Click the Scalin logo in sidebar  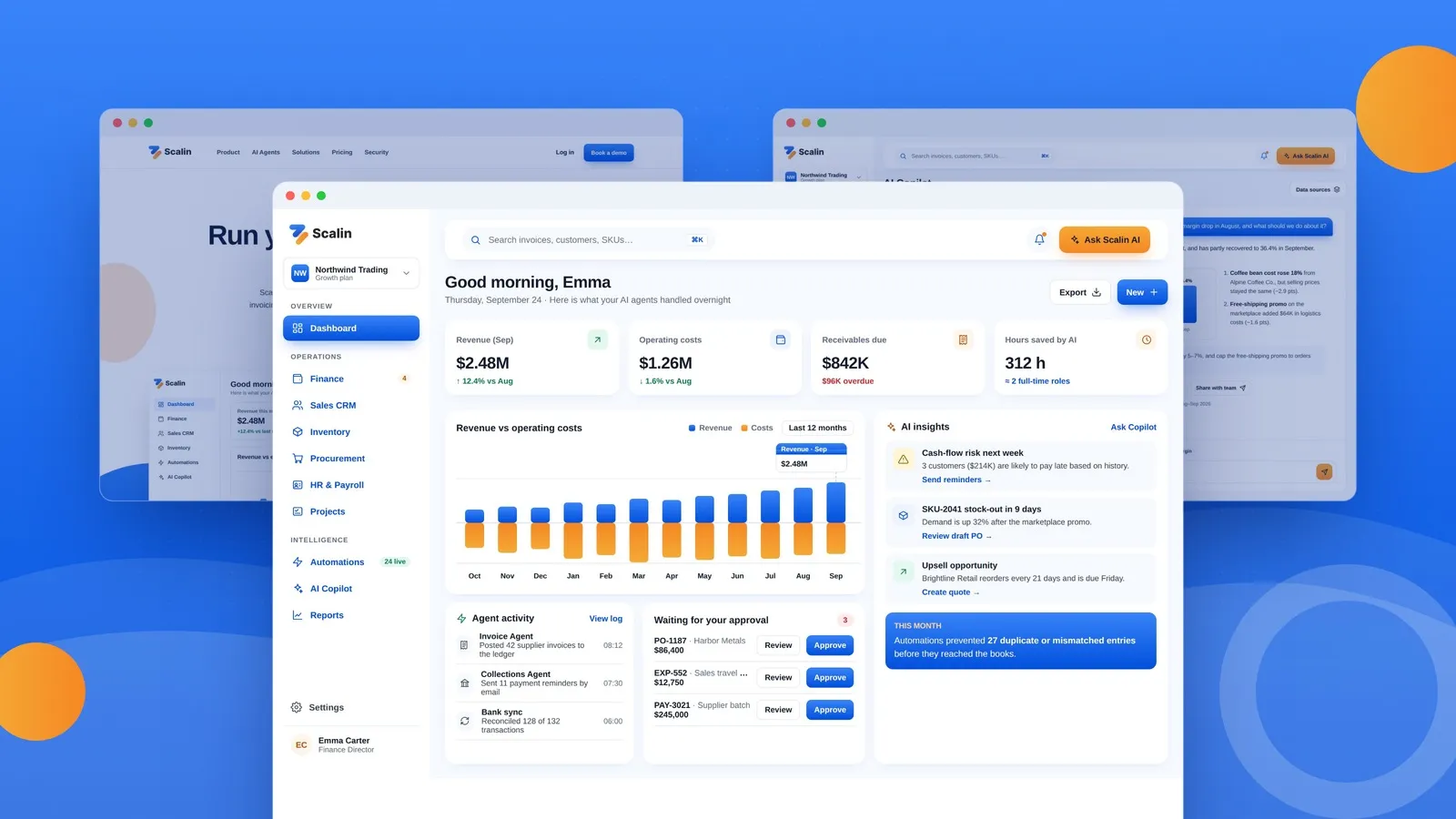point(320,234)
